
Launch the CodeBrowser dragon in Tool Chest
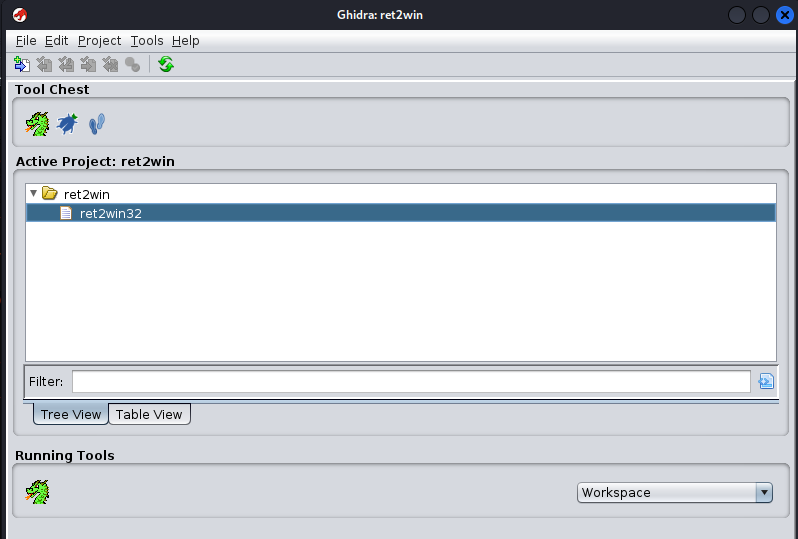(37, 124)
